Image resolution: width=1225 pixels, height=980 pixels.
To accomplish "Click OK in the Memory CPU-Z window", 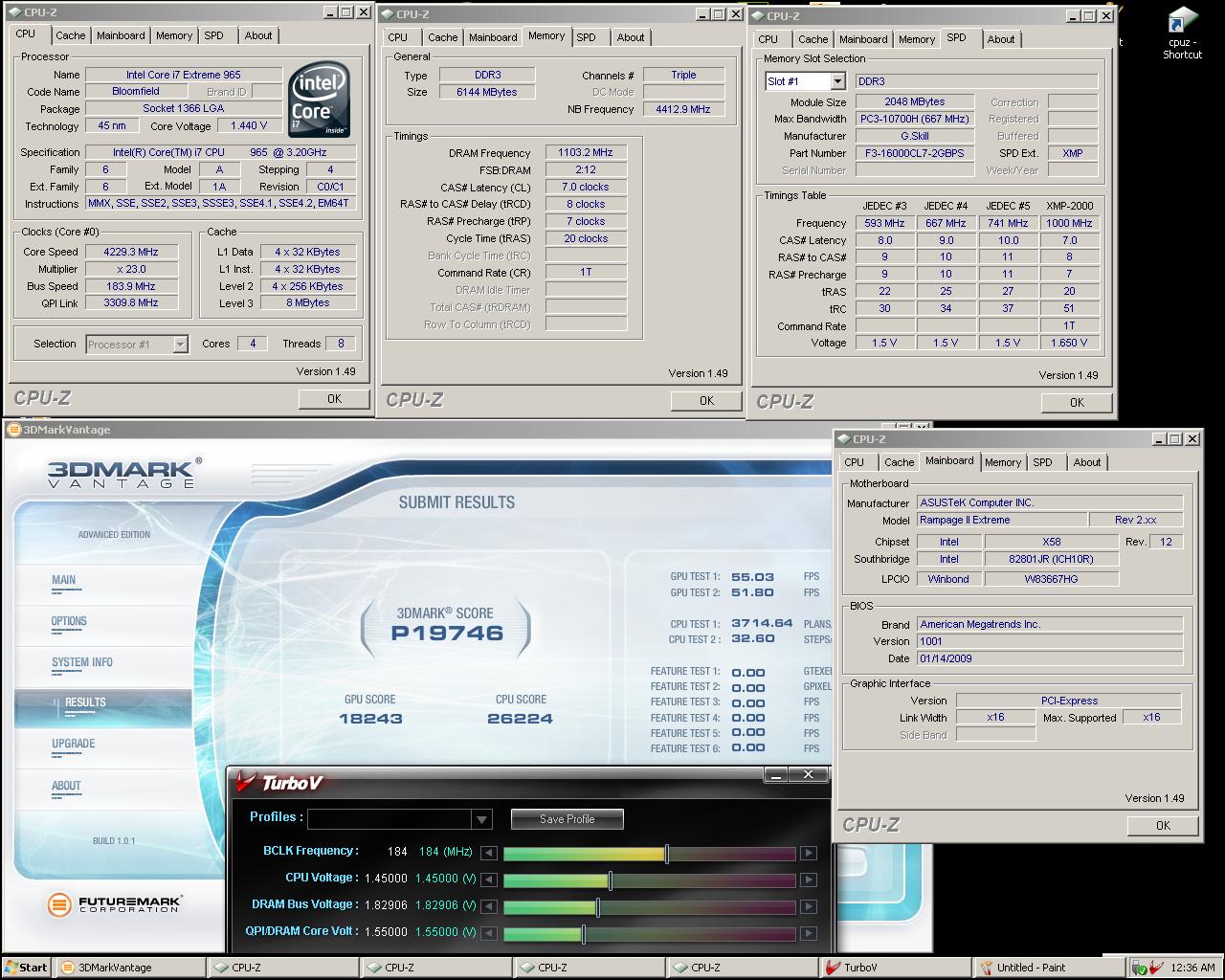I will tap(706, 401).
